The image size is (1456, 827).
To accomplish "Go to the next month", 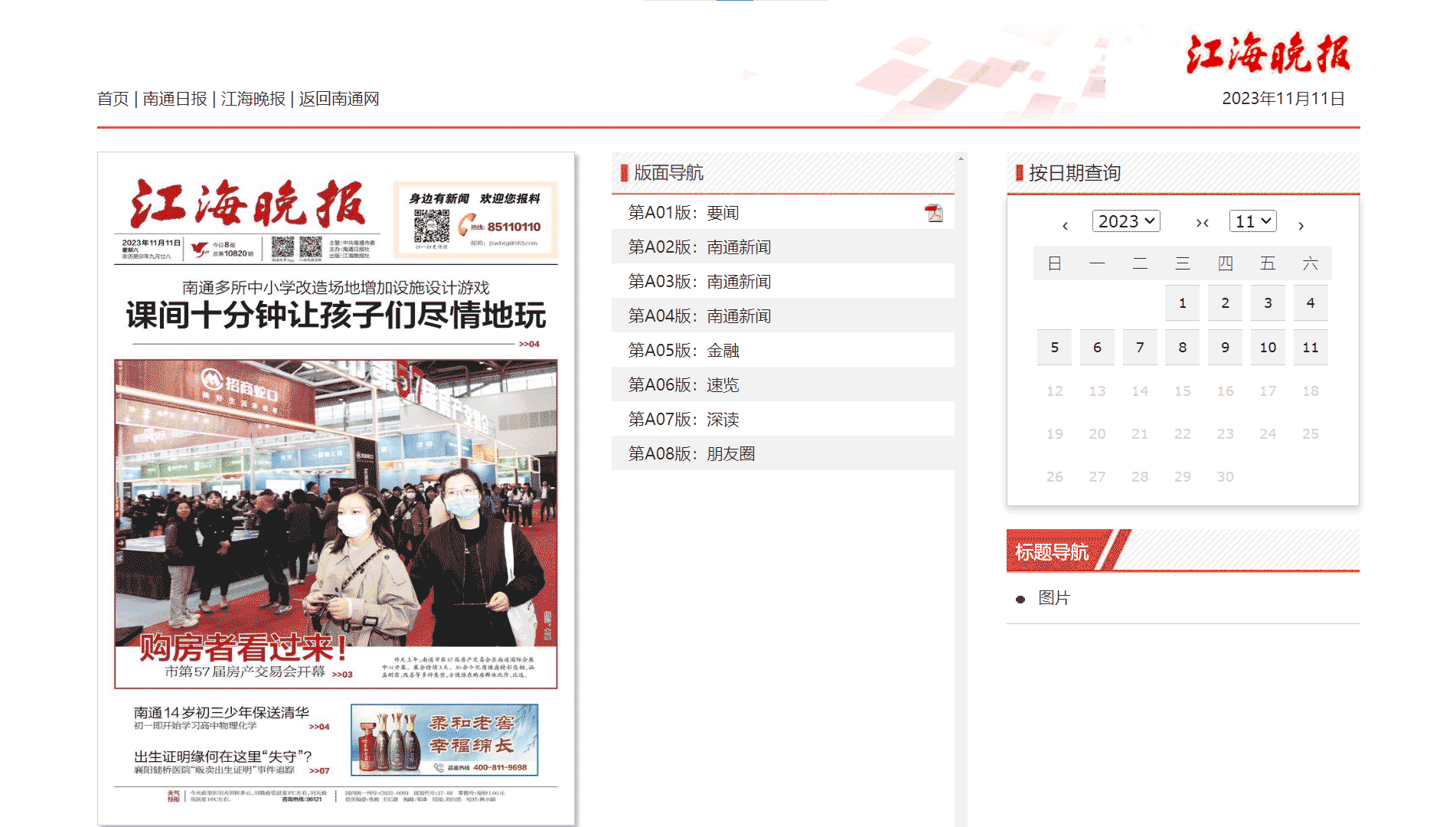I will click(x=1301, y=225).
